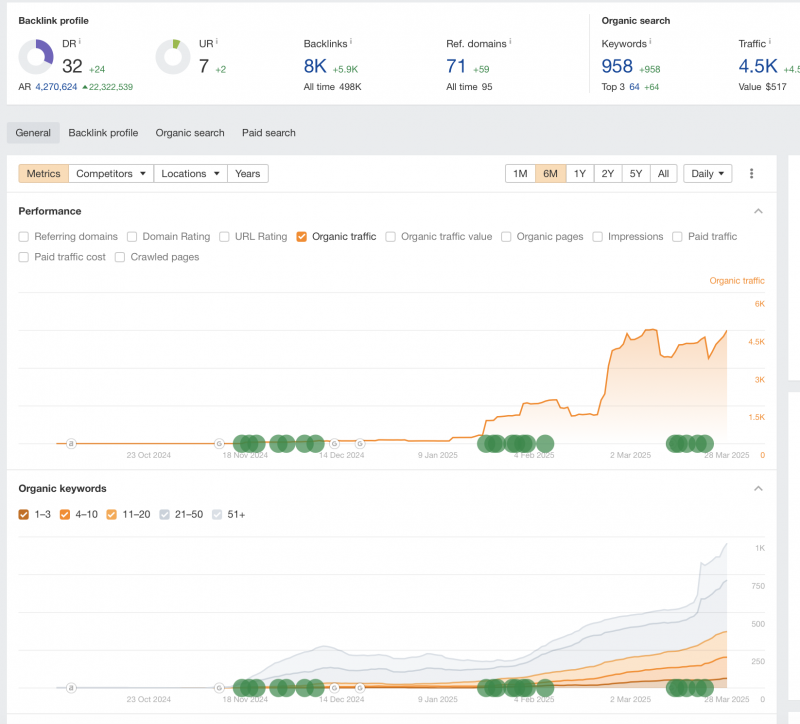Image resolution: width=800 pixels, height=724 pixels.
Task: Select the 1Y time range button
Action: 579,174
